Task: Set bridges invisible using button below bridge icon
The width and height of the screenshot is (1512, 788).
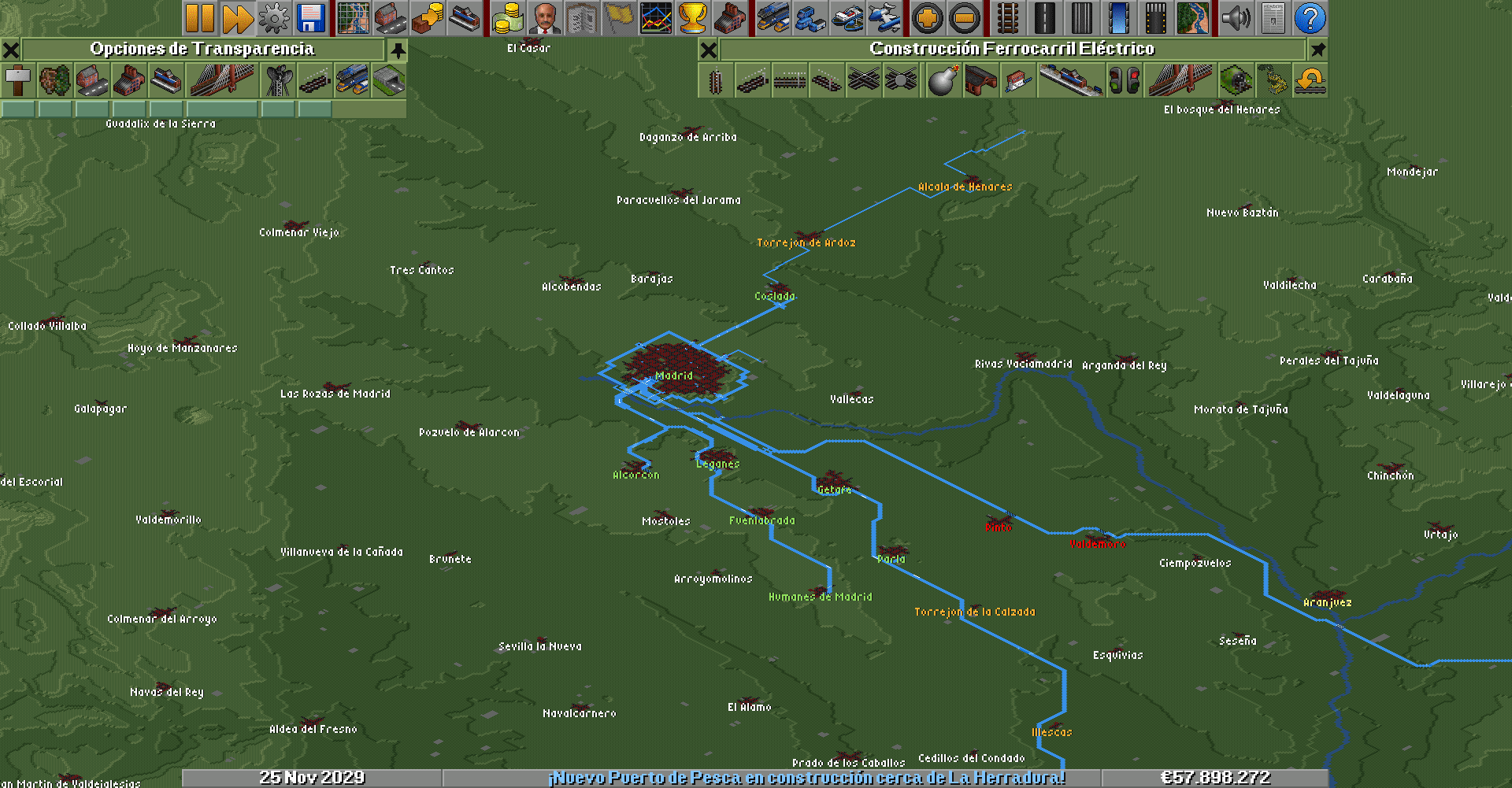Action: 222,109
